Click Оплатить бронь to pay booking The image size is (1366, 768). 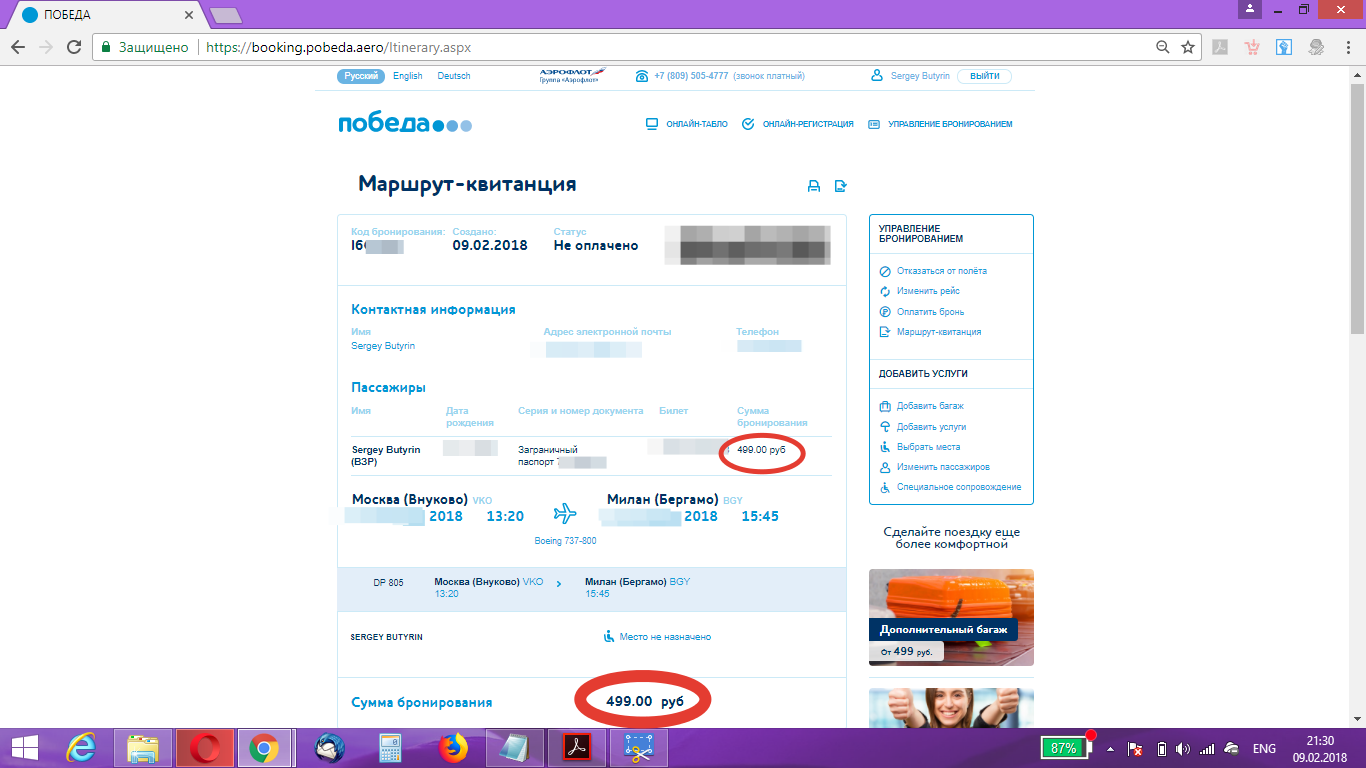coord(930,312)
